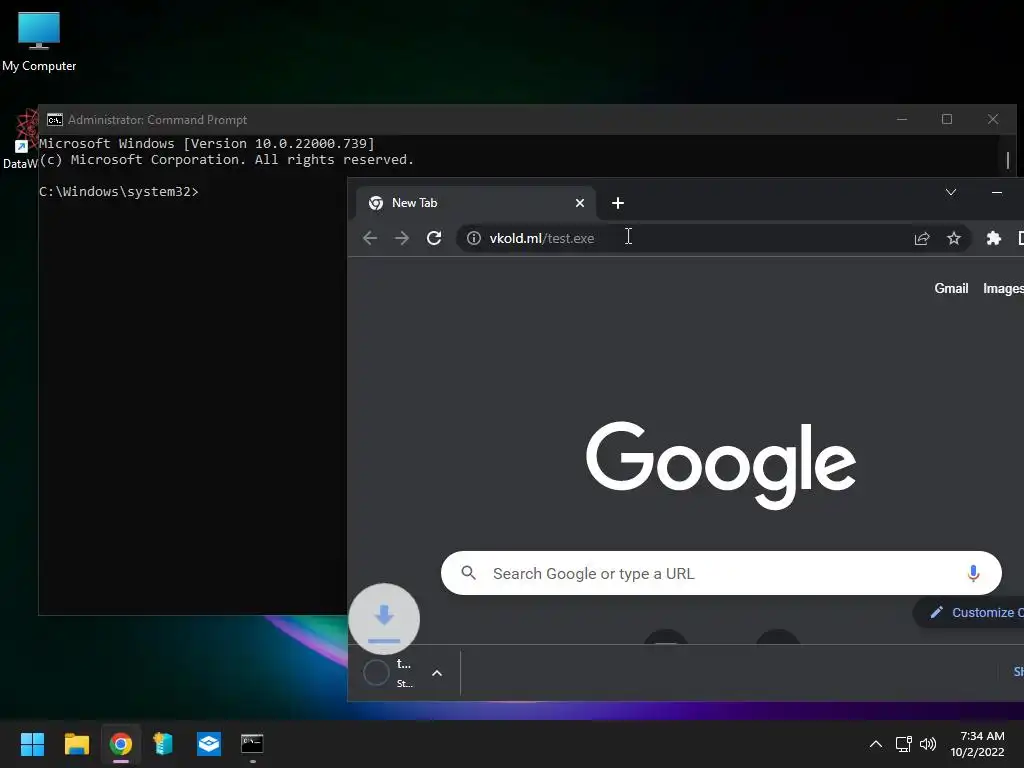Open Chrome tab search chevron
The width and height of the screenshot is (1024, 768).
(951, 192)
